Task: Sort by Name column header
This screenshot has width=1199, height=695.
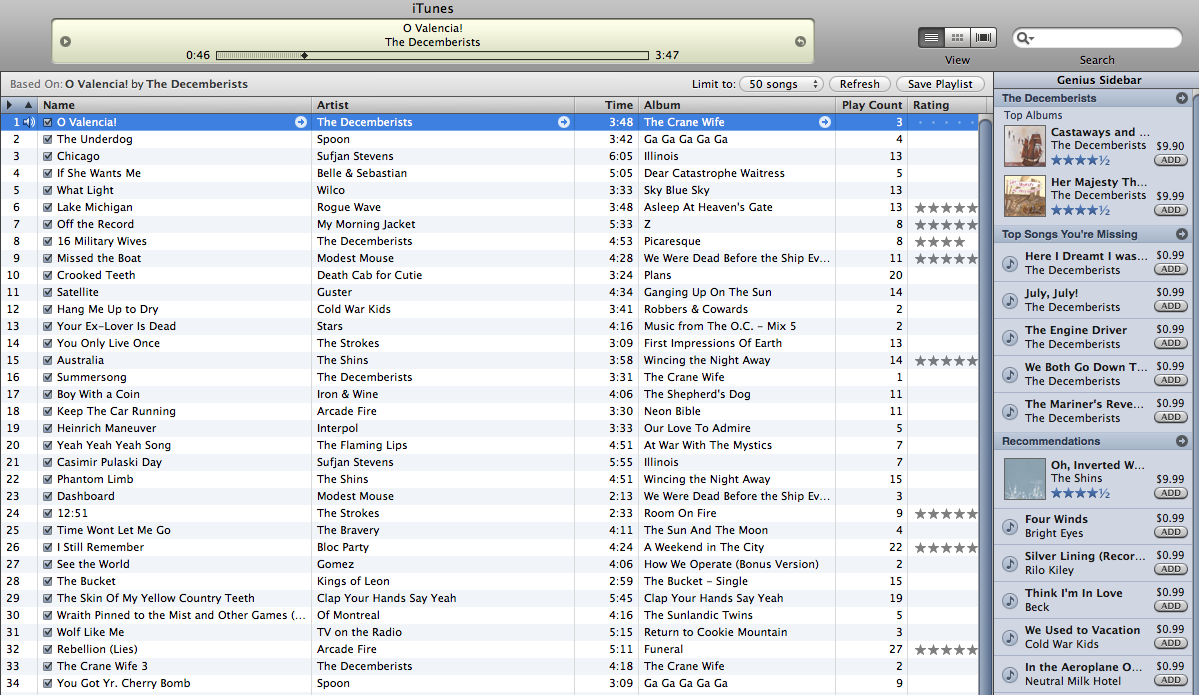Action: tap(174, 105)
